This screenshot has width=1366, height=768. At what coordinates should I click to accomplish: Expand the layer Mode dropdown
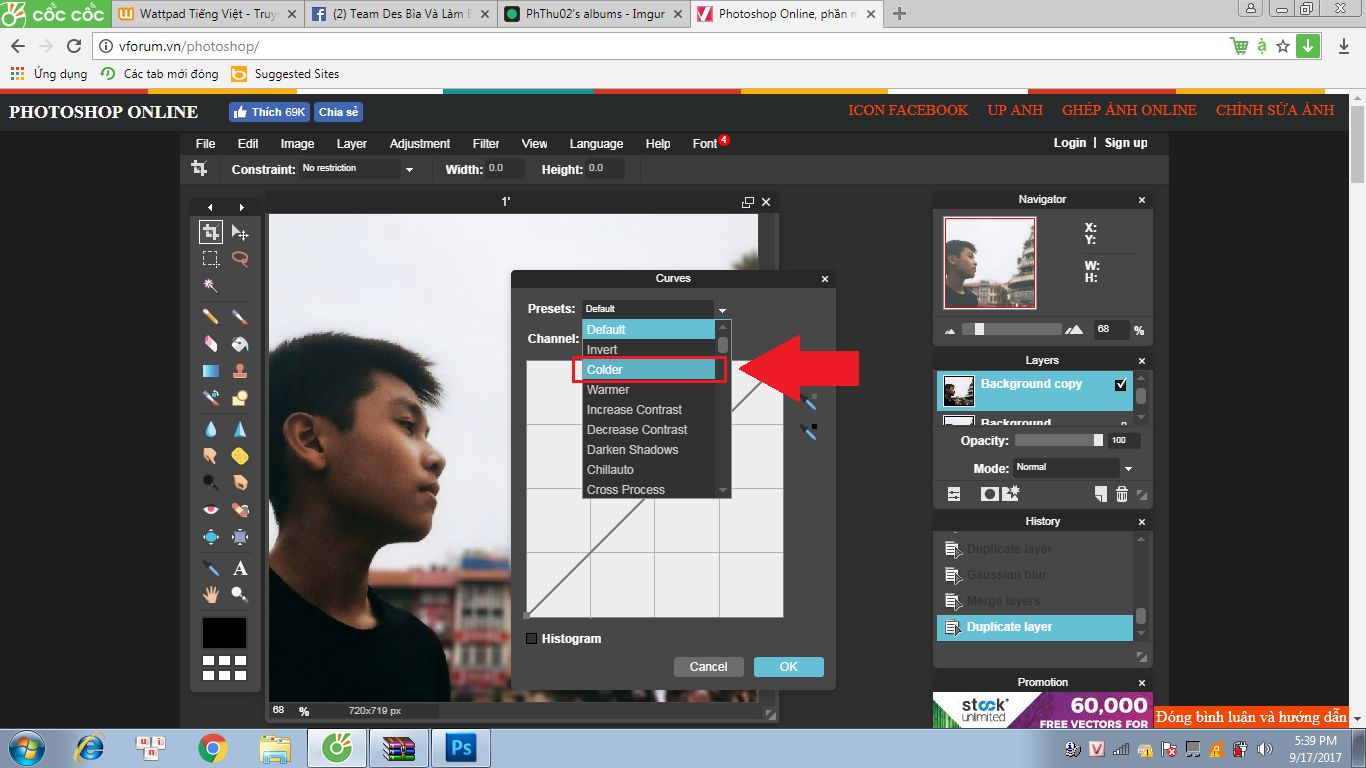[1128, 468]
